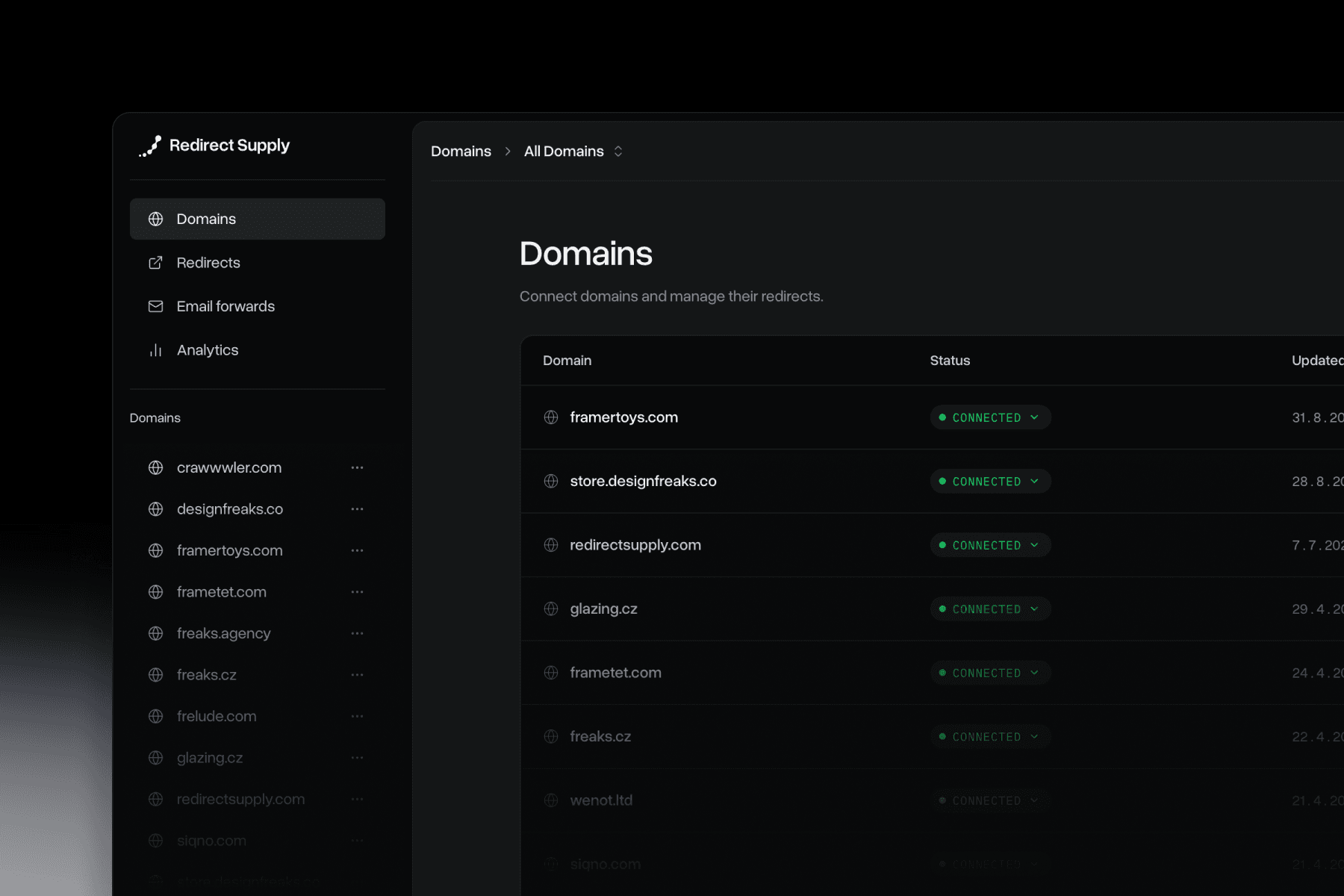
Task: Open the Redirects sidebar menu item
Action: (x=258, y=263)
